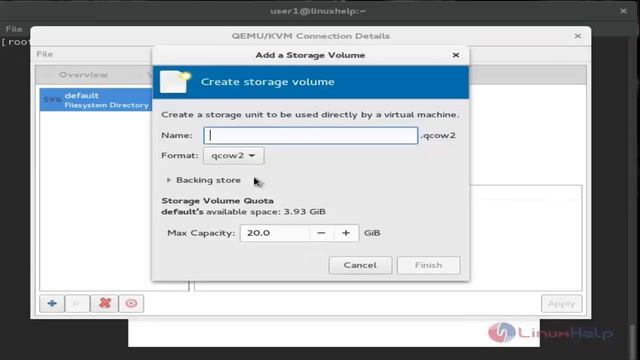Add a storage pool with plus icon
The width and height of the screenshot is (640, 360).
[x=52, y=303]
